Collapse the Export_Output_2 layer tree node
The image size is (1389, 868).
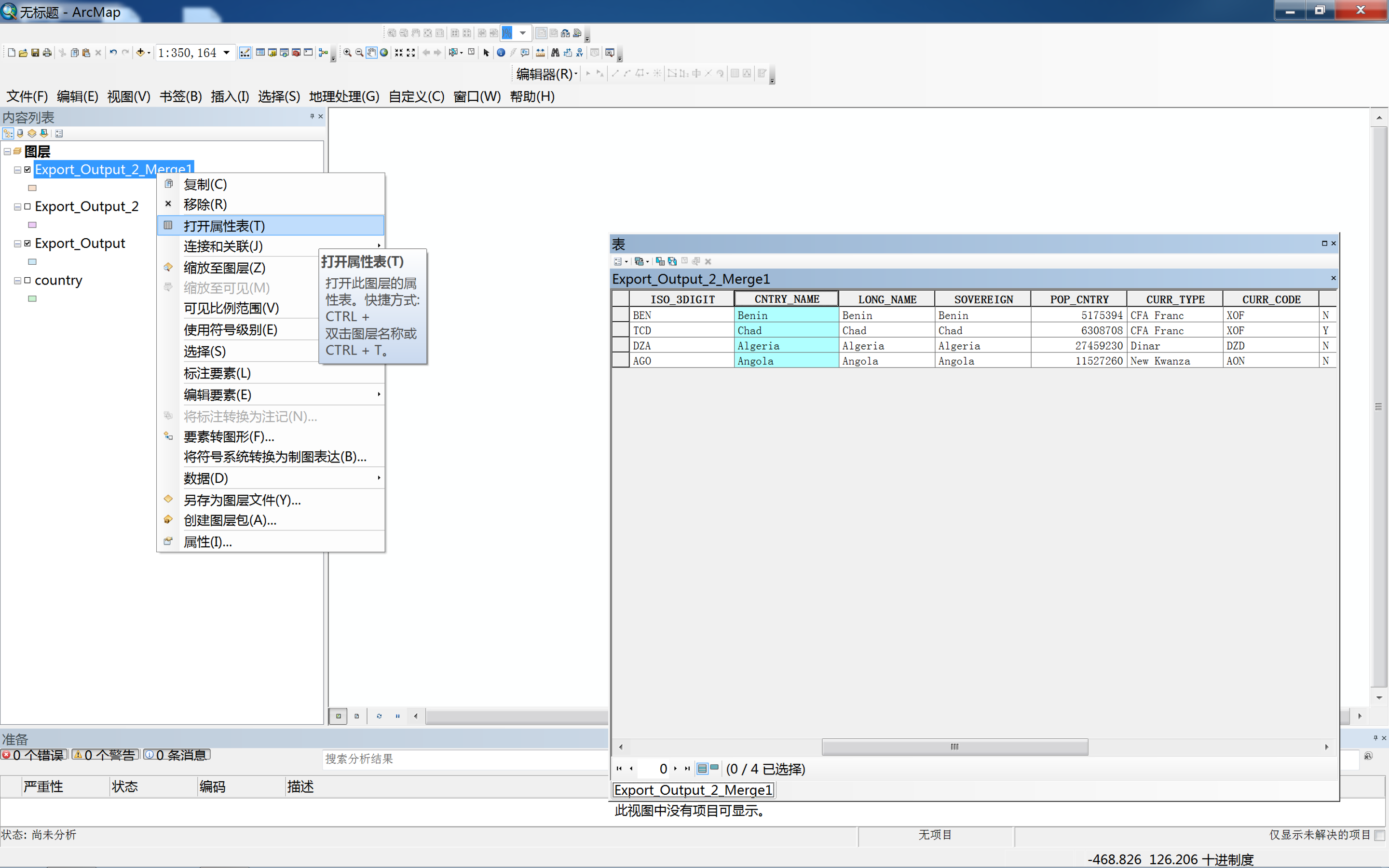tap(17, 206)
